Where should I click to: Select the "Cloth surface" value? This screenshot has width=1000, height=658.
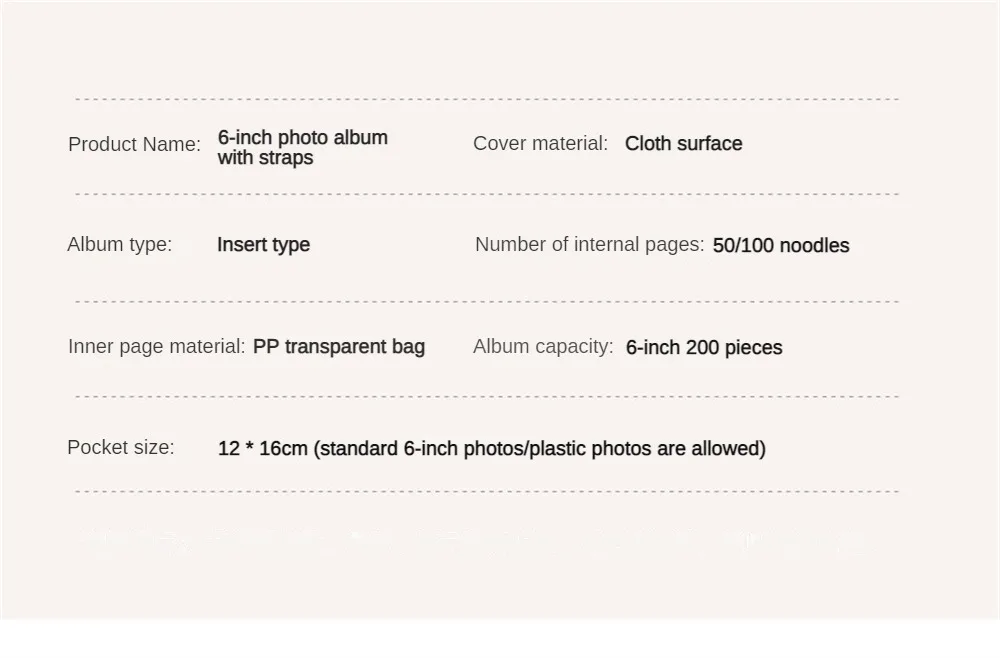[x=683, y=143]
